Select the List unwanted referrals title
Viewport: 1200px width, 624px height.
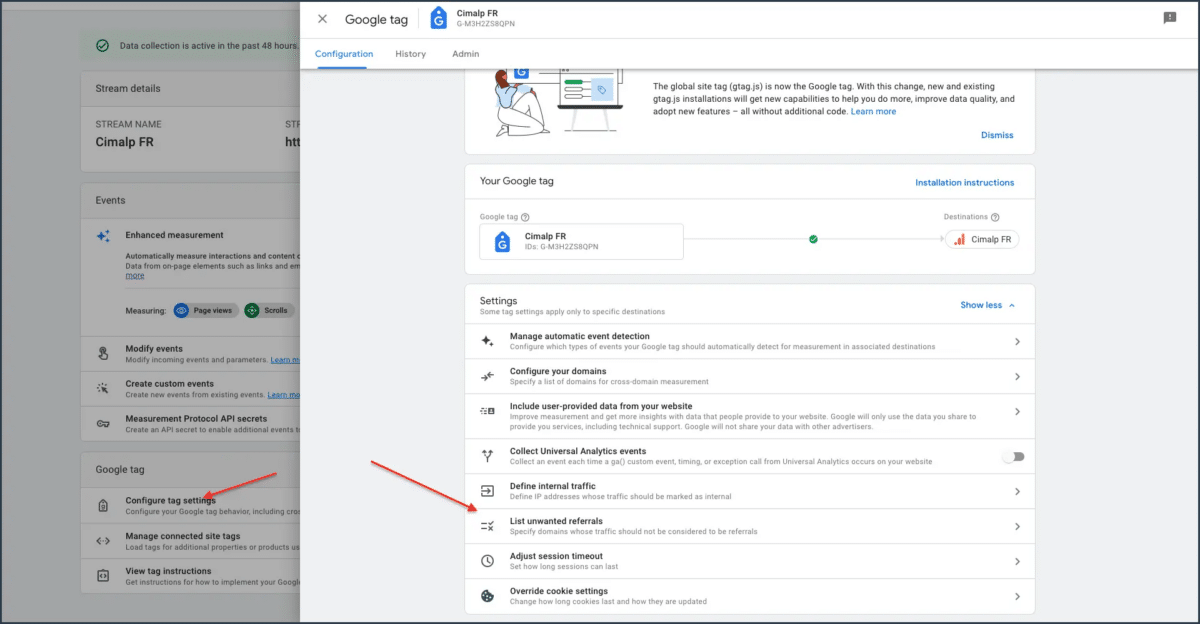point(556,521)
